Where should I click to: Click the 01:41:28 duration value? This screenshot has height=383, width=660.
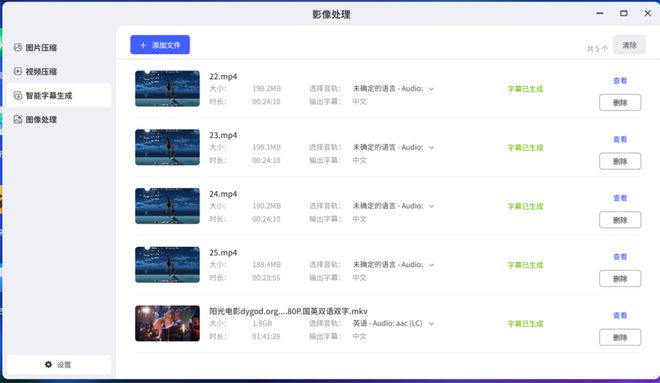click(266, 336)
